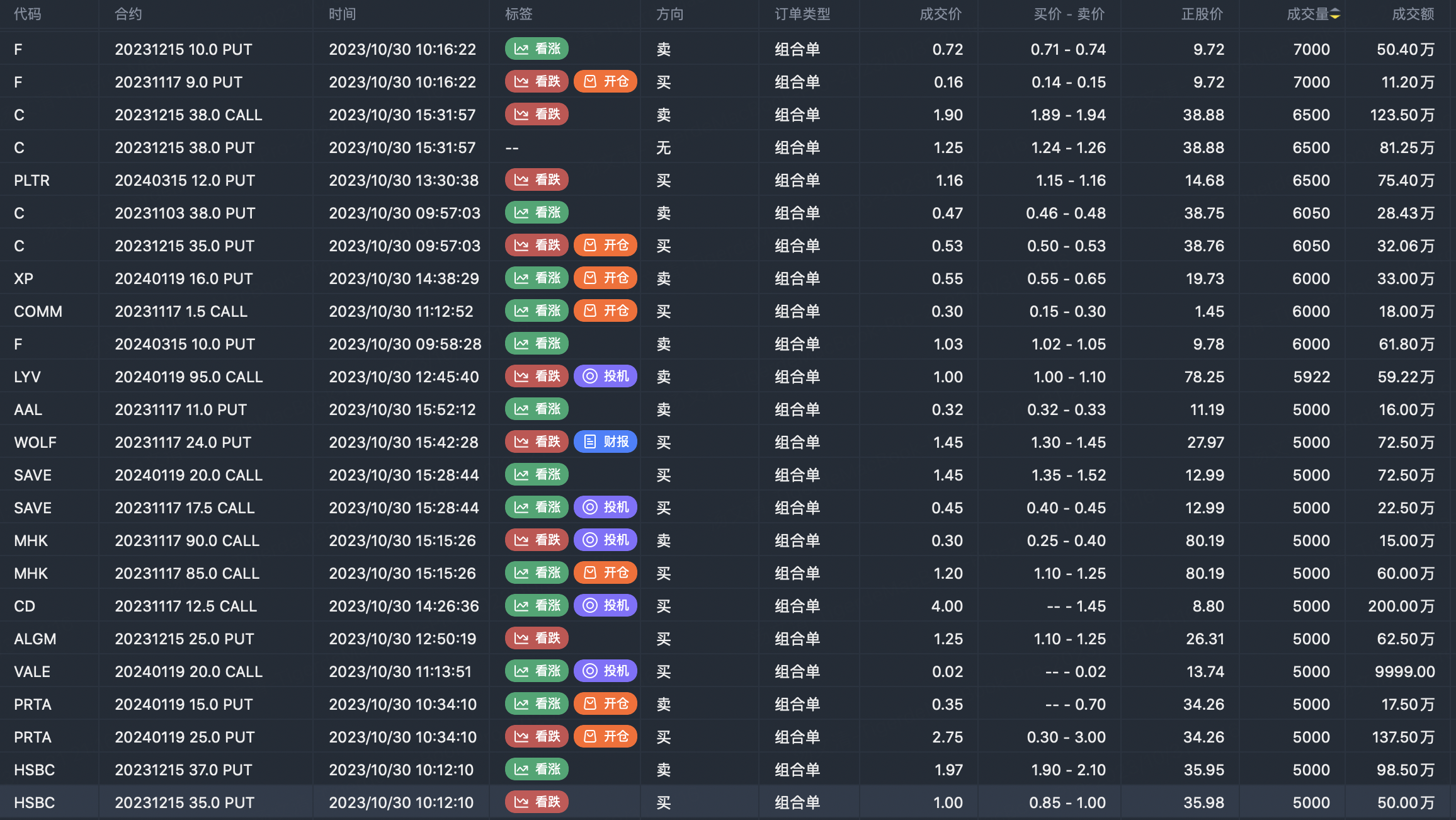The width and height of the screenshot is (1456, 820).
Task: Click the 订单类型 column header
Action: click(x=802, y=14)
